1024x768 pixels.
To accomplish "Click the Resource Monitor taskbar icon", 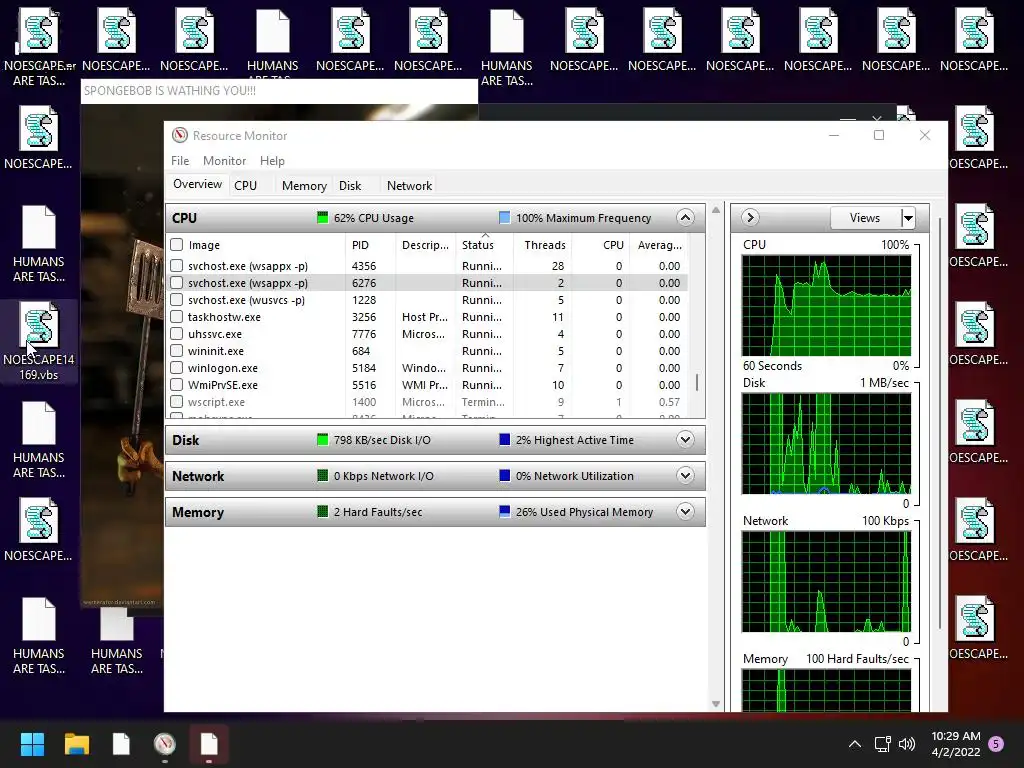I will (x=165, y=744).
